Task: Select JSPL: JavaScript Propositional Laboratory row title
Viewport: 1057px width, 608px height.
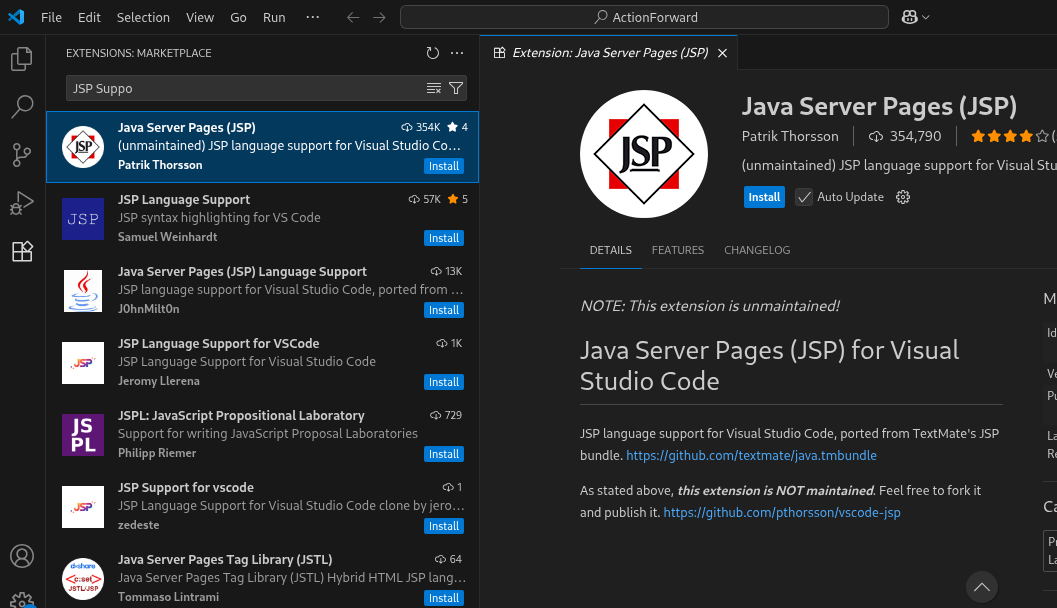Action: click(241, 416)
